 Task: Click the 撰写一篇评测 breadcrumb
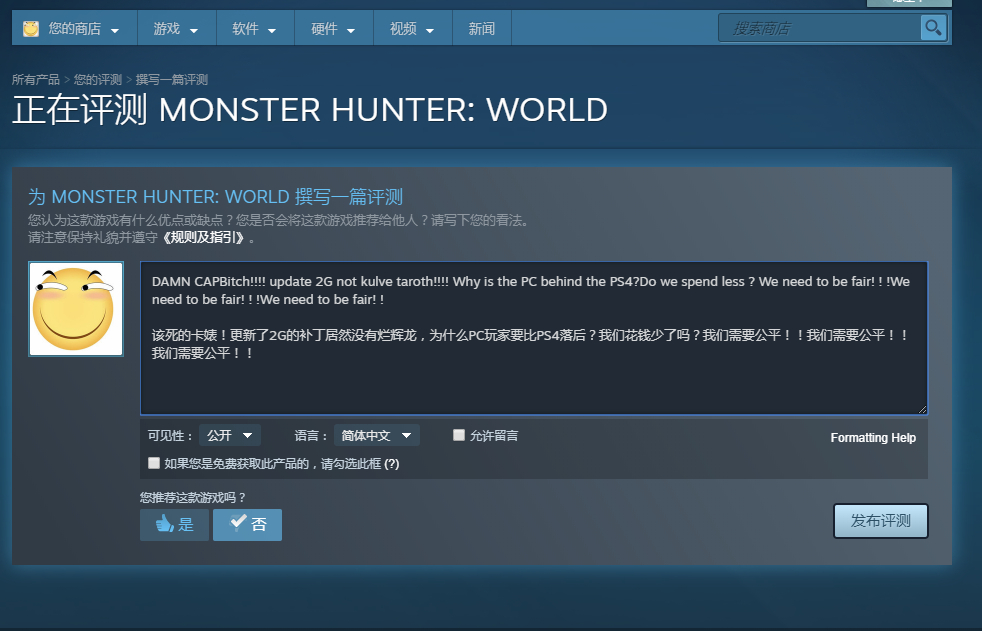pyautogui.click(x=172, y=80)
